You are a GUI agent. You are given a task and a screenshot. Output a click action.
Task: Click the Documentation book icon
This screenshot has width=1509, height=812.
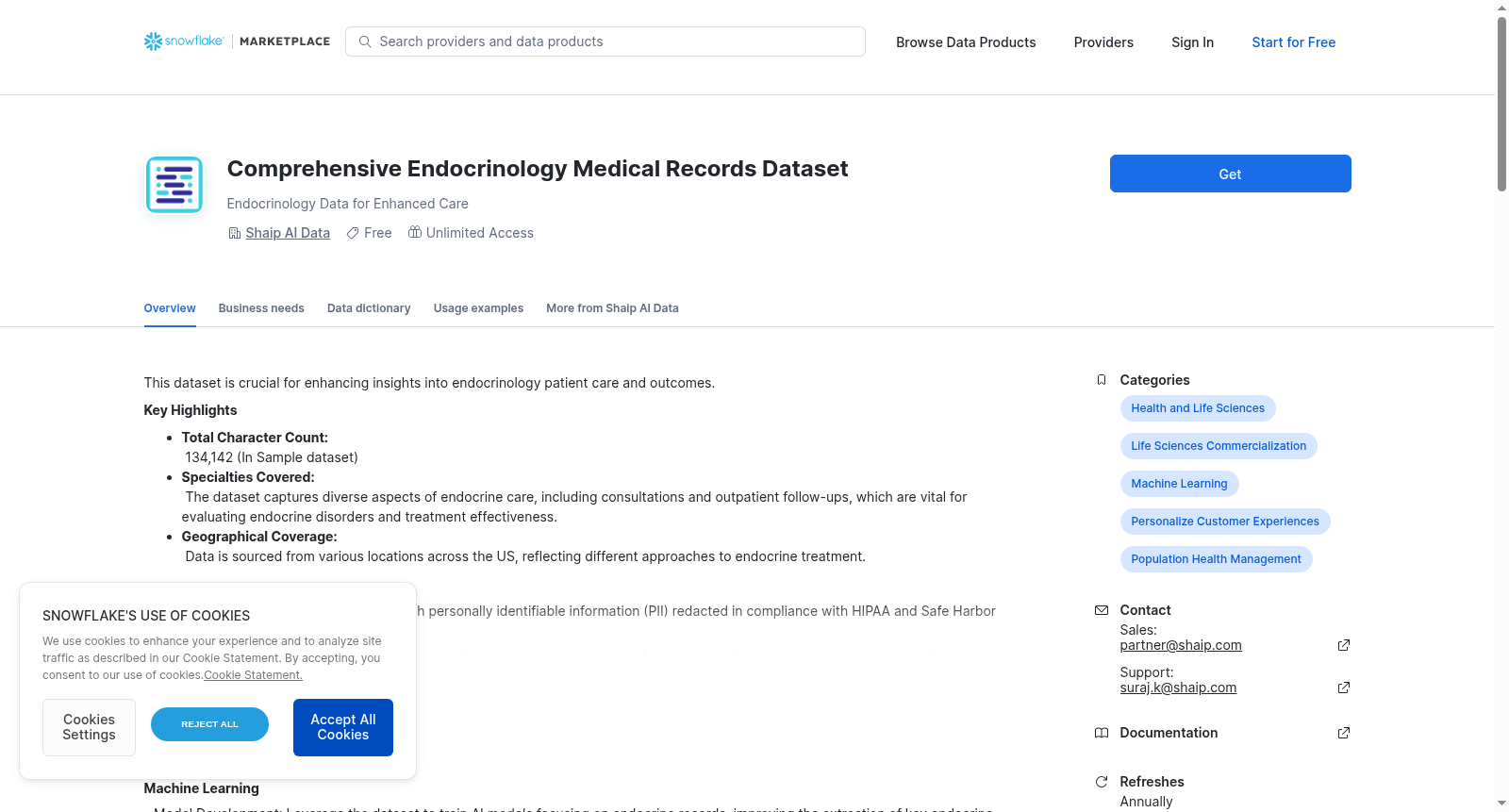pyautogui.click(x=1102, y=733)
